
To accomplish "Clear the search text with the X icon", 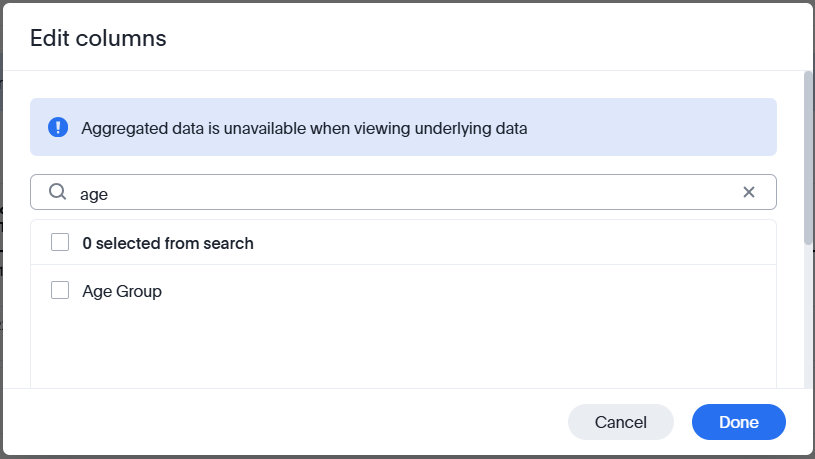I will [749, 192].
